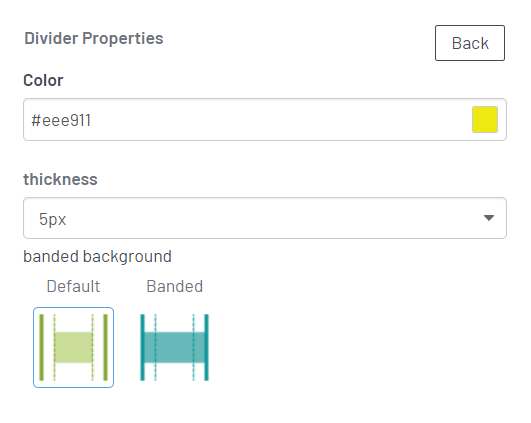
Task: Click left solid teal bar of Banded icon
Action: [142, 347]
